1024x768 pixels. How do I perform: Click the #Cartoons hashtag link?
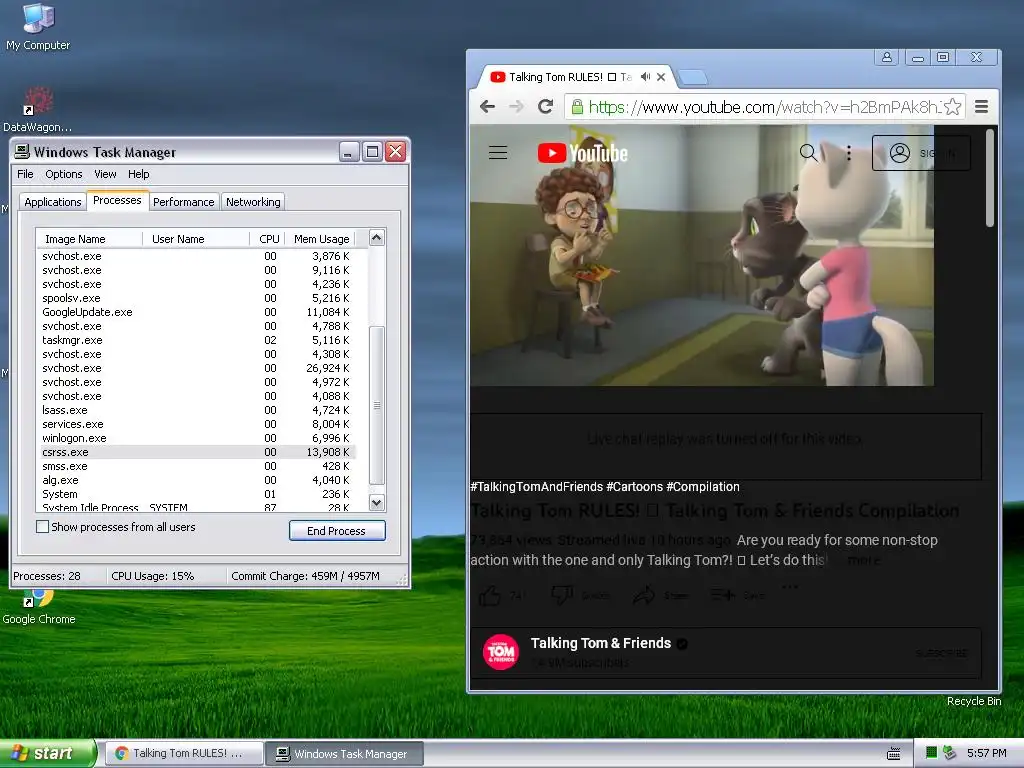point(634,487)
